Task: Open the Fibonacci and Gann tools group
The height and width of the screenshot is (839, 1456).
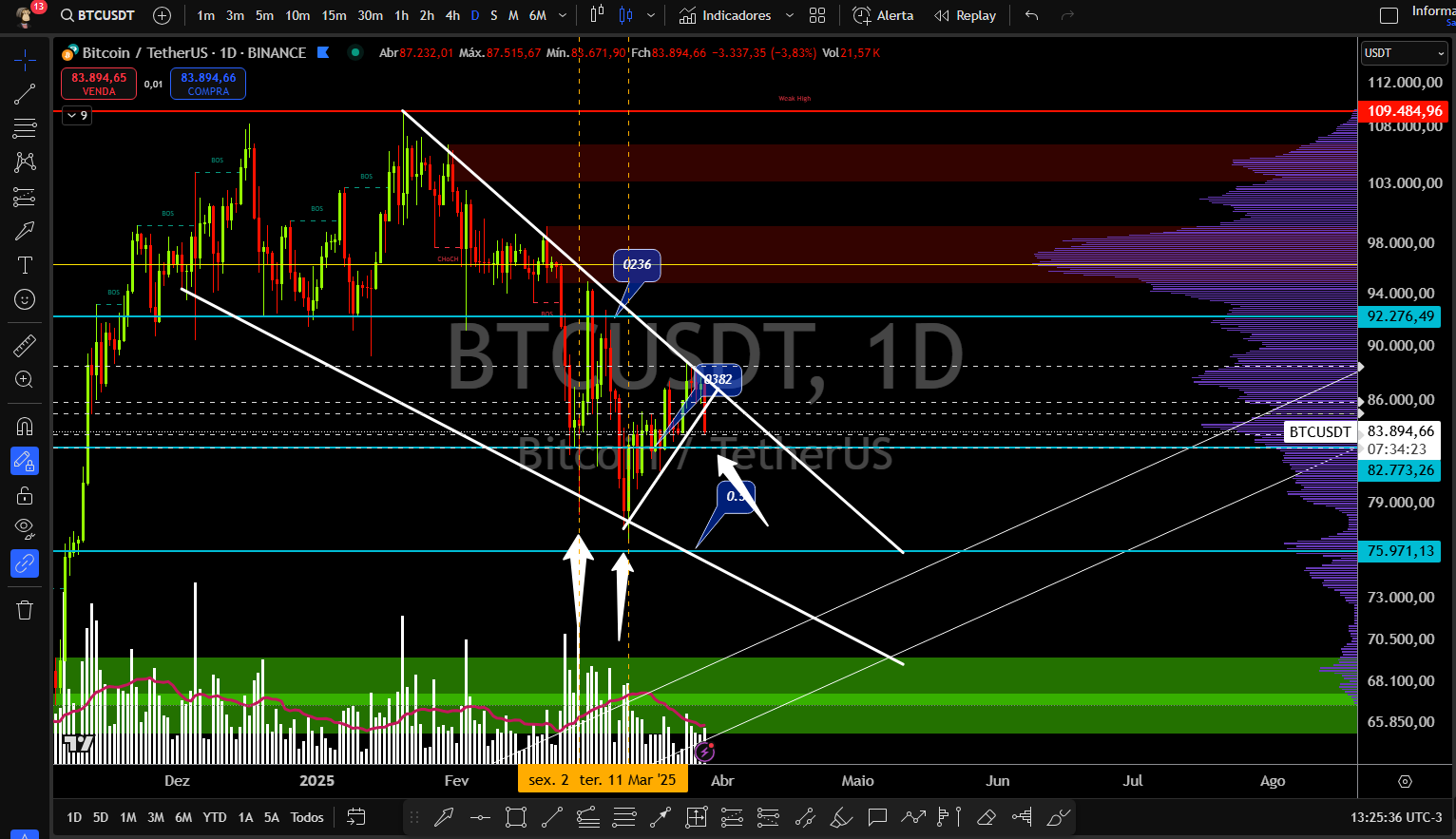Action: 25,128
